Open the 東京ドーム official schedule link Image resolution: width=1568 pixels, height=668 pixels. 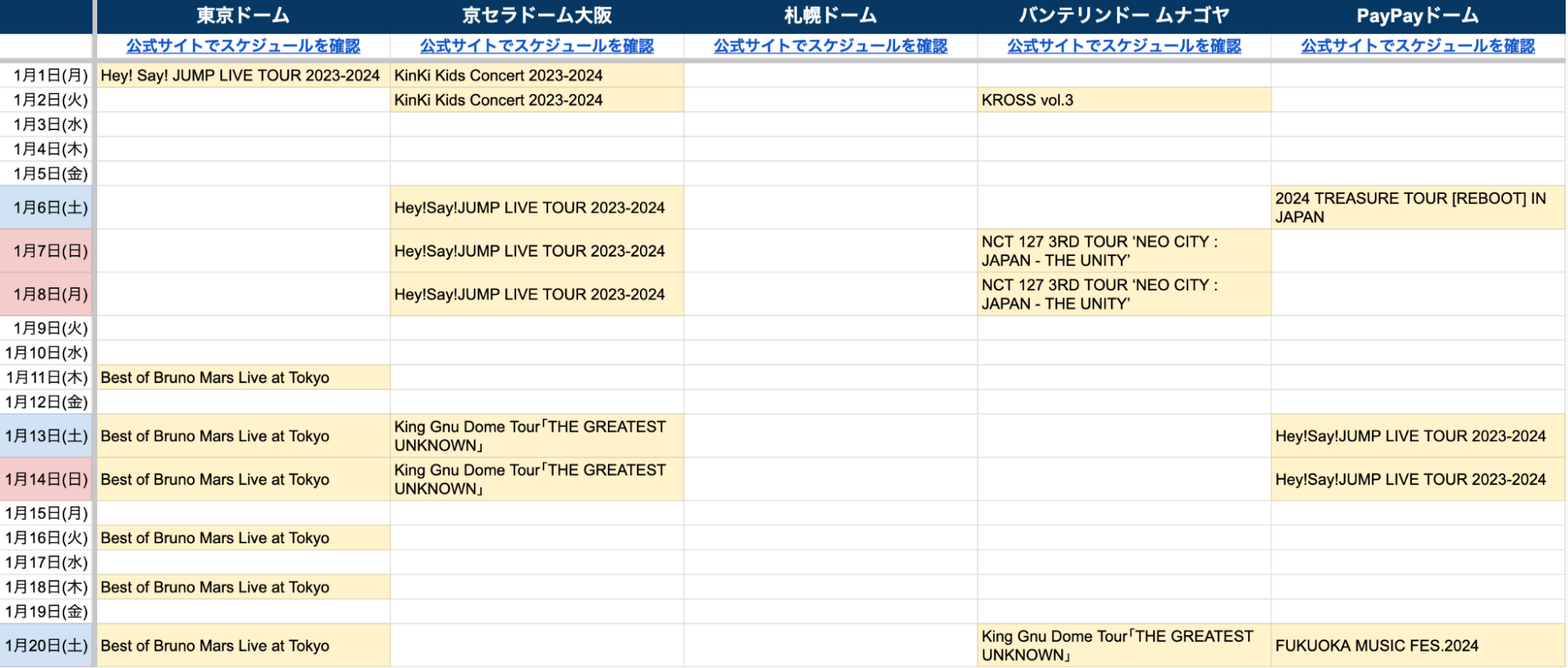coord(243,46)
